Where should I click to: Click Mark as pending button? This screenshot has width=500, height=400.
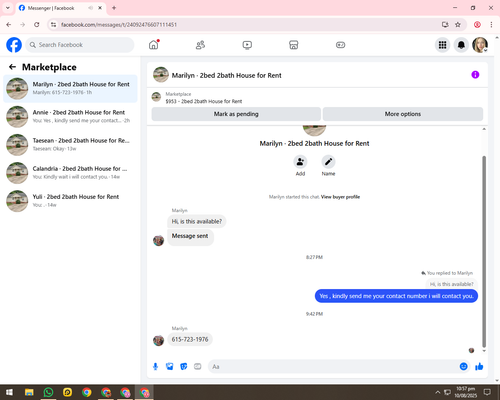[236, 114]
